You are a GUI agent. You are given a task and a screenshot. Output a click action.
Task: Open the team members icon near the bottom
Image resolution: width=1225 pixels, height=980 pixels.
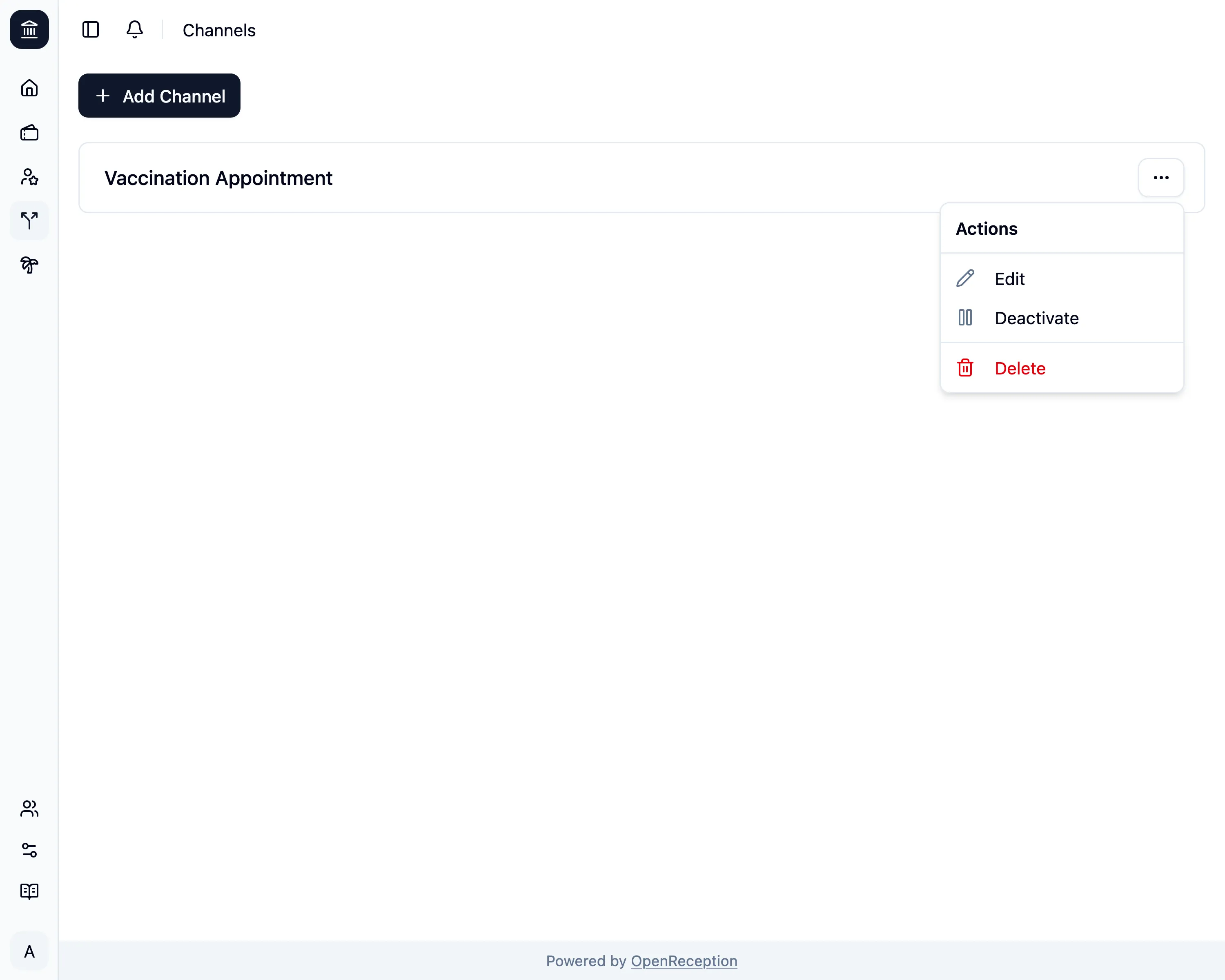pos(29,808)
